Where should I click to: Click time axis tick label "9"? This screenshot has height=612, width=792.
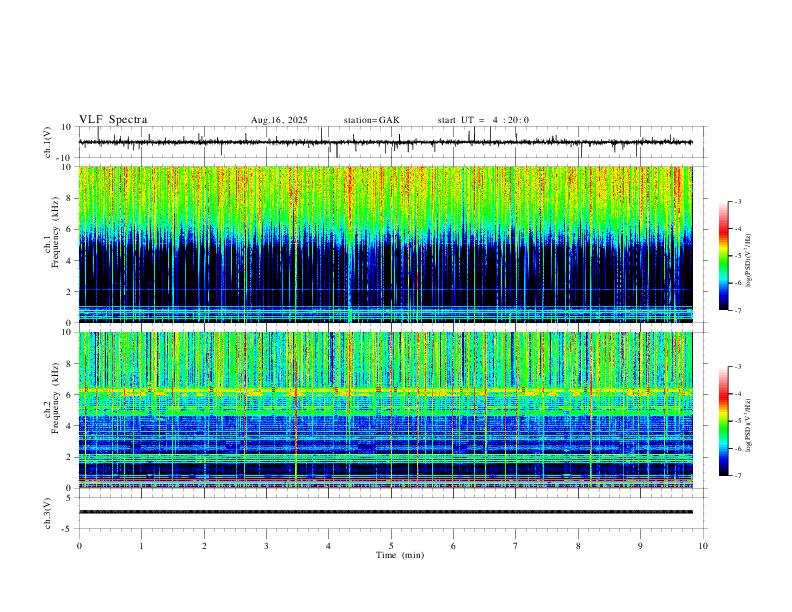point(640,546)
